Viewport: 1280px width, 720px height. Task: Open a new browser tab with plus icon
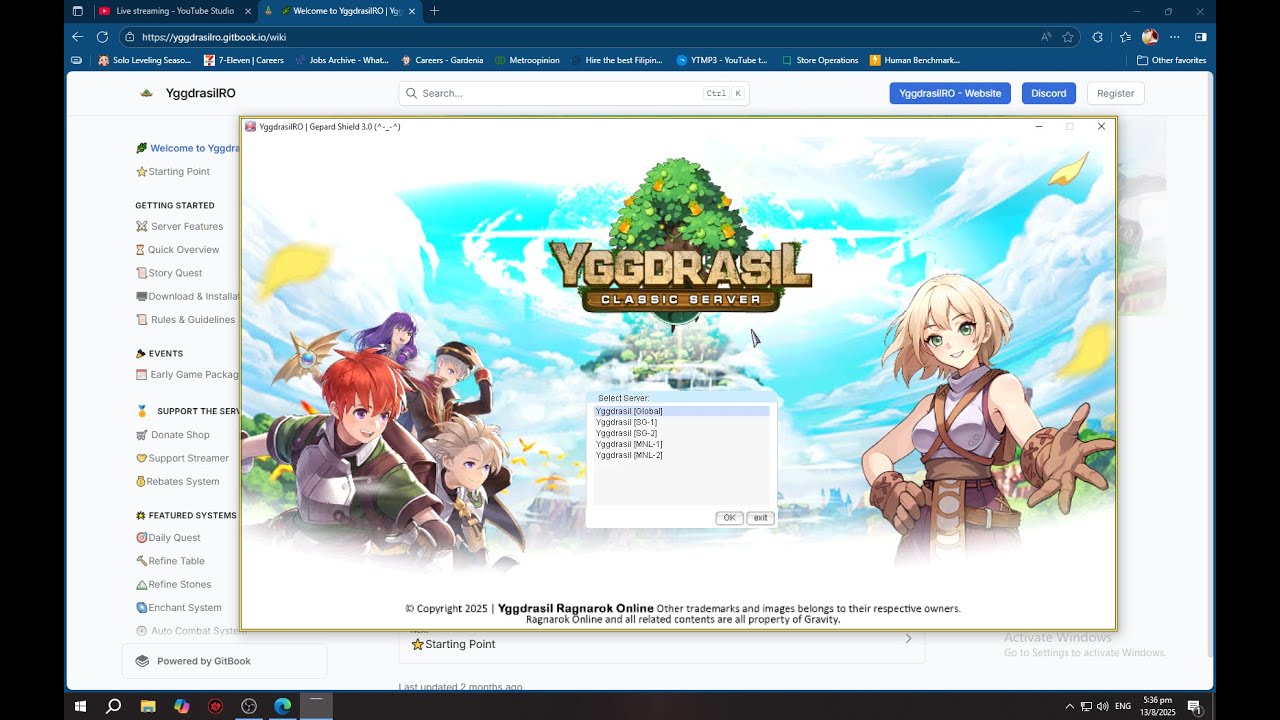(434, 11)
